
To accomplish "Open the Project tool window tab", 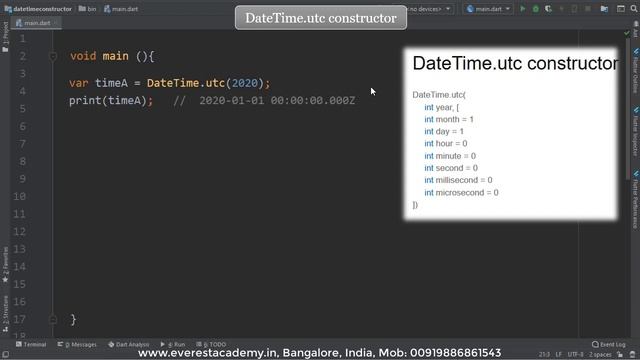I will point(5,37).
